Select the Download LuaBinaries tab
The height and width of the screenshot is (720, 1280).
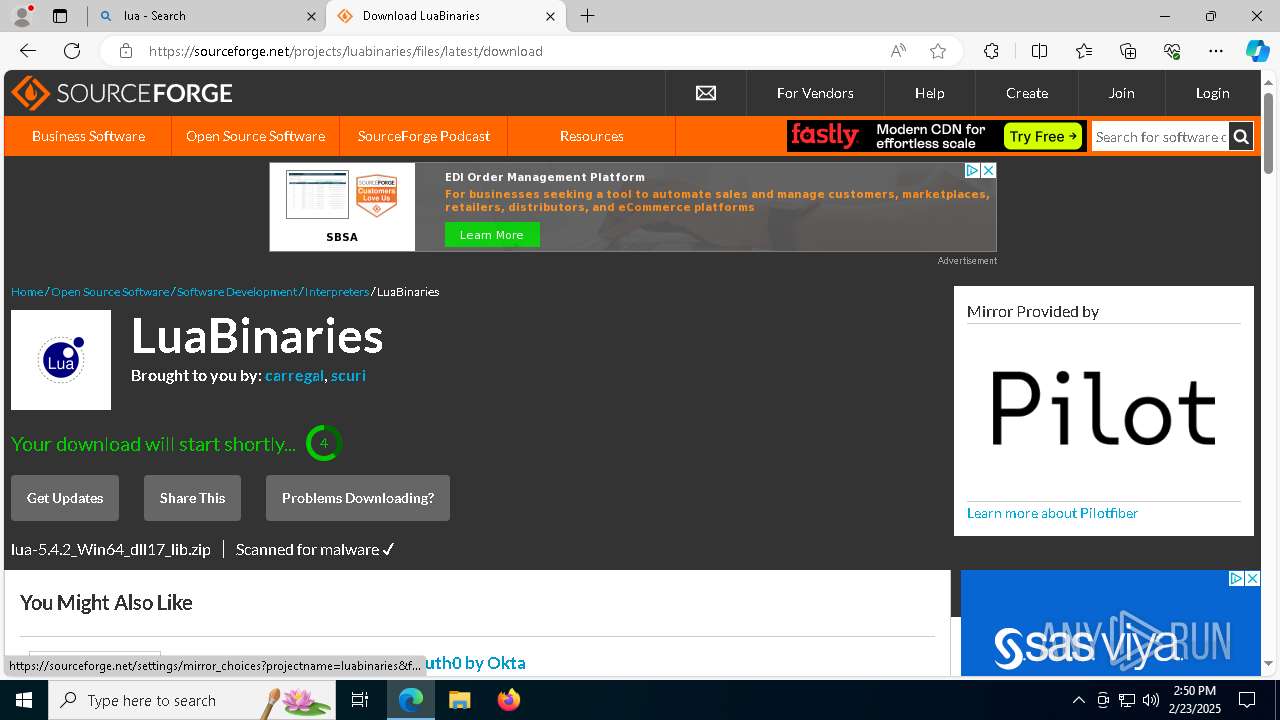point(446,16)
